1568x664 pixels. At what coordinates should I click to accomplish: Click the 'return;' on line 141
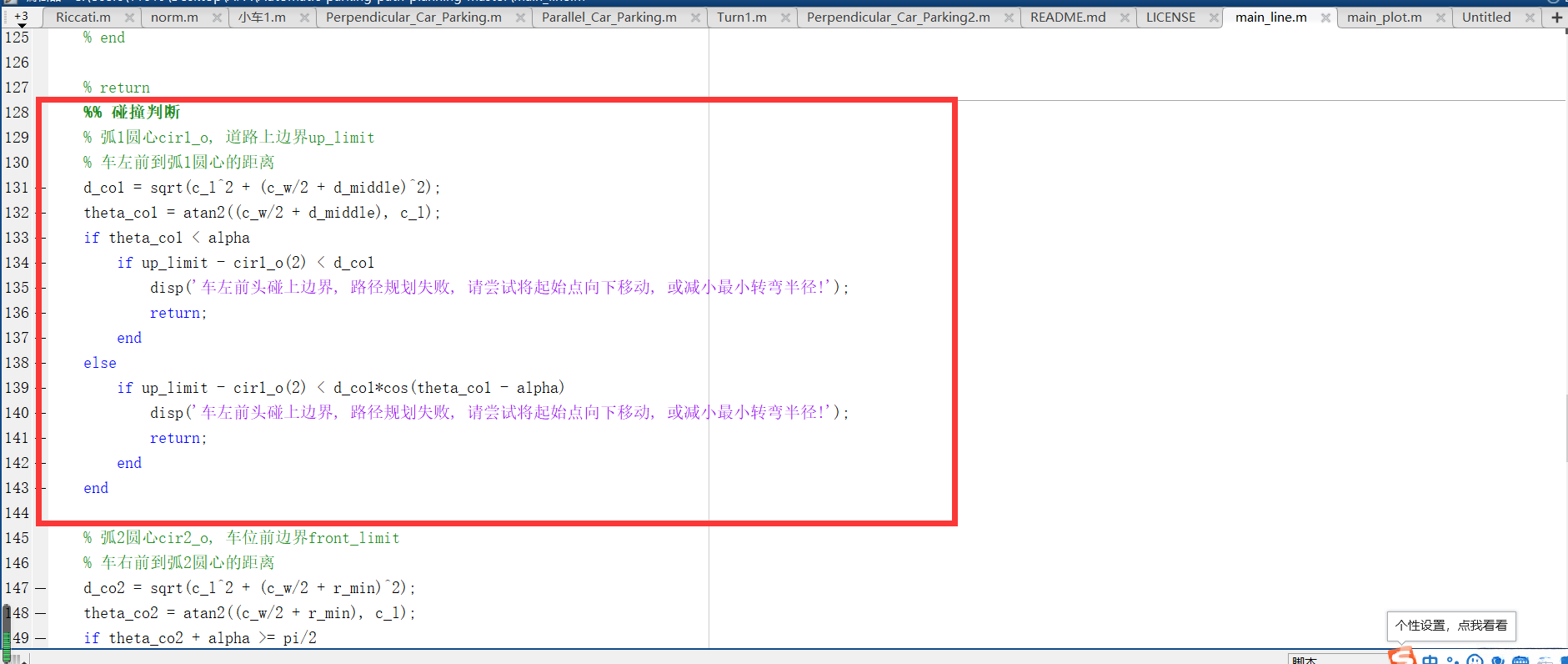click(178, 438)
